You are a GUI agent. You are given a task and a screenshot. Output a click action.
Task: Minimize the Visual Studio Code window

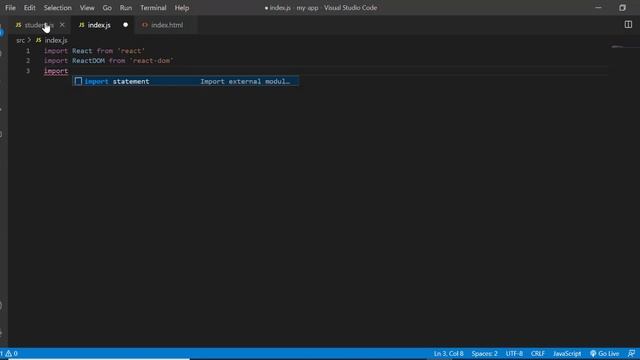(598, 8)
